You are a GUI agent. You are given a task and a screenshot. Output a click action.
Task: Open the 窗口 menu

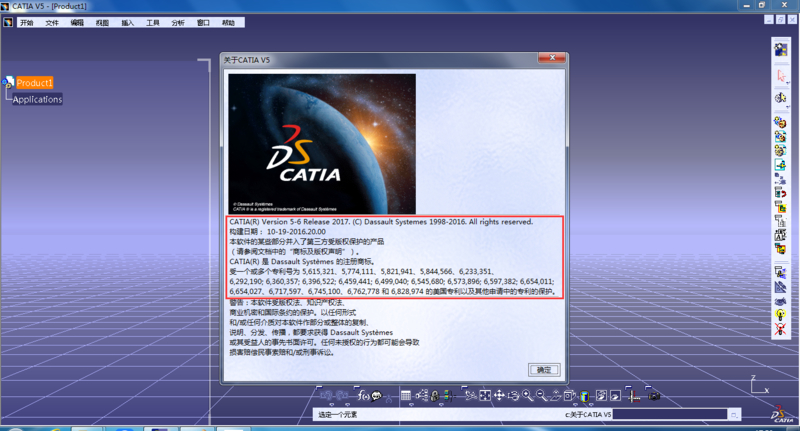[203, 22]
